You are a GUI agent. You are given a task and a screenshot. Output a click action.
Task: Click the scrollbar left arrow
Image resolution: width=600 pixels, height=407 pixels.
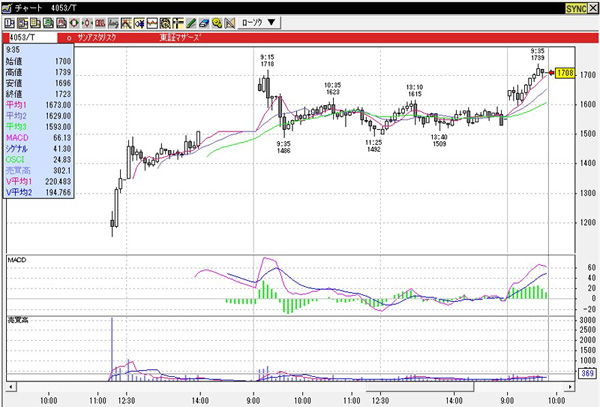8,385
